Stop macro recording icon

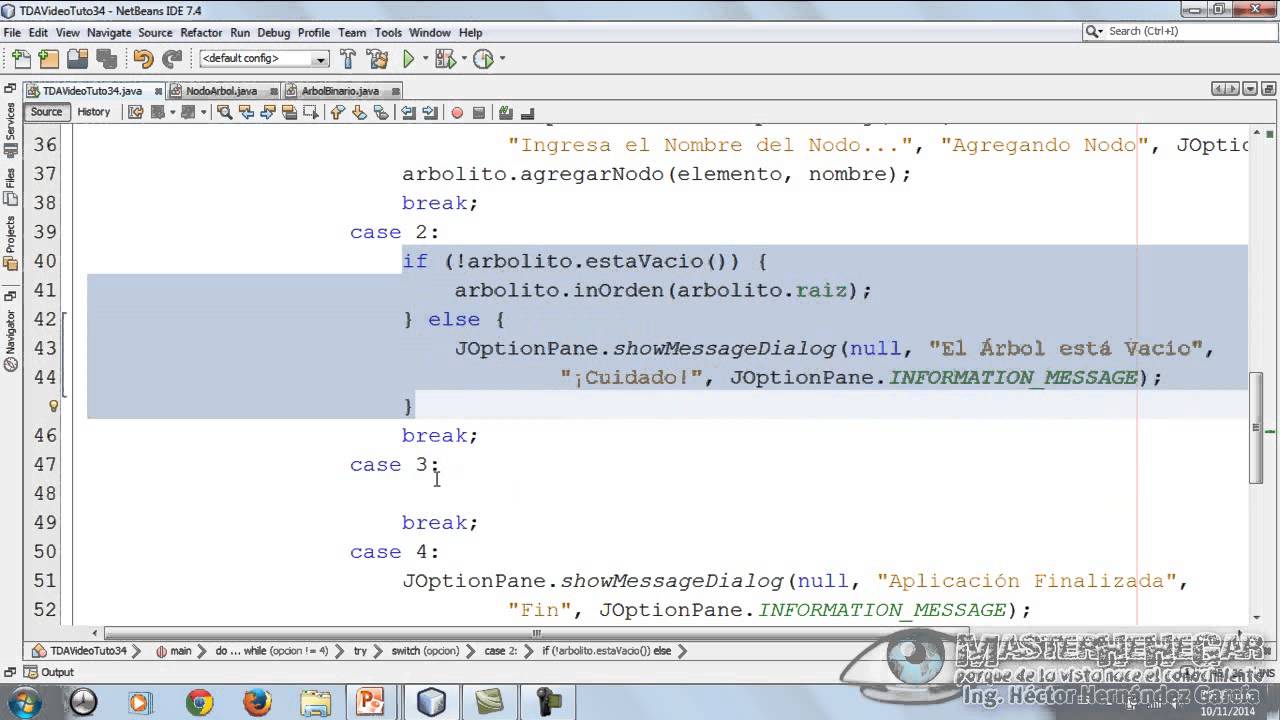click(x=479, y=112)
